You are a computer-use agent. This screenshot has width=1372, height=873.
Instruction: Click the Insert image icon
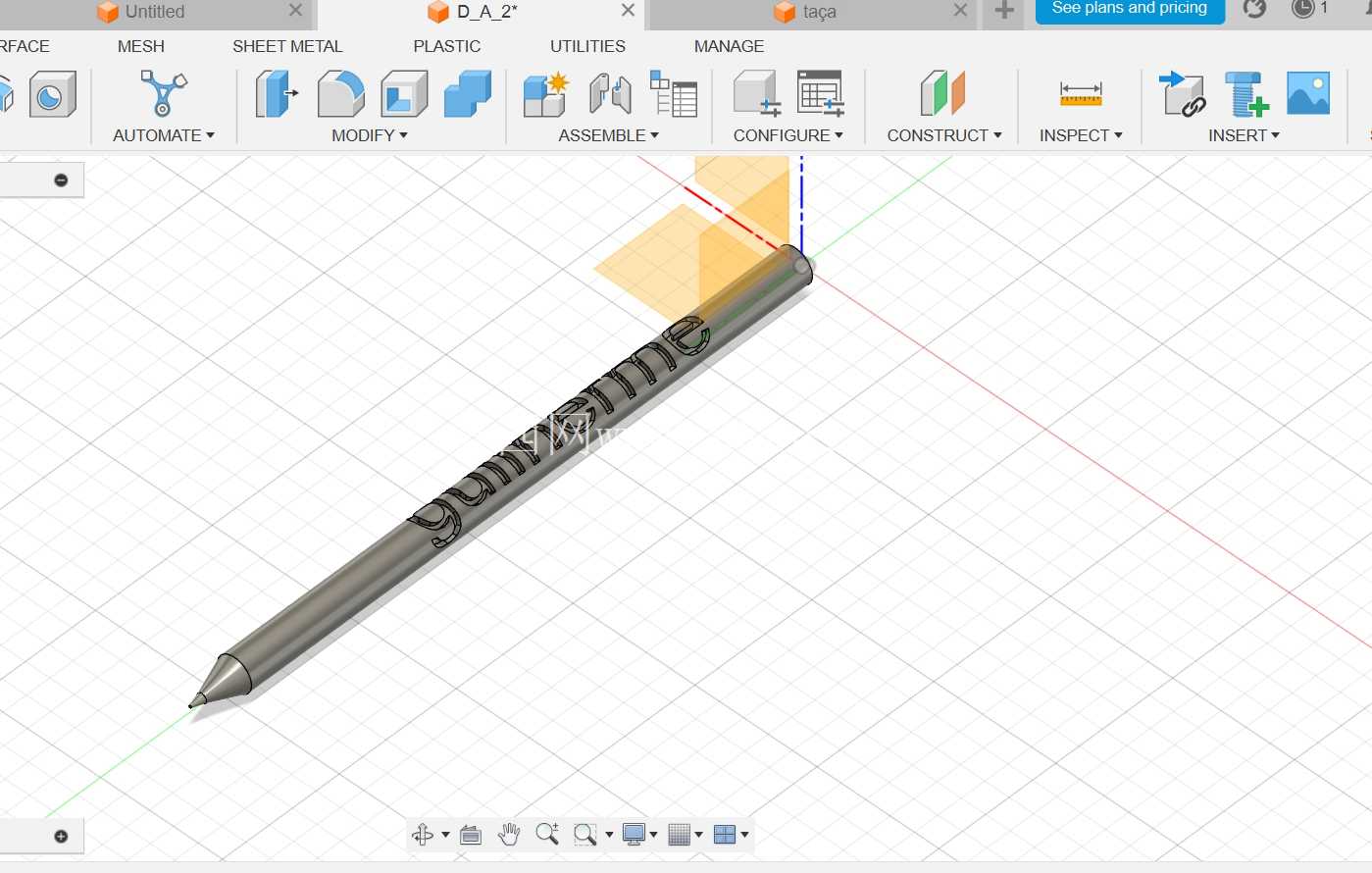click(1308, 93)
